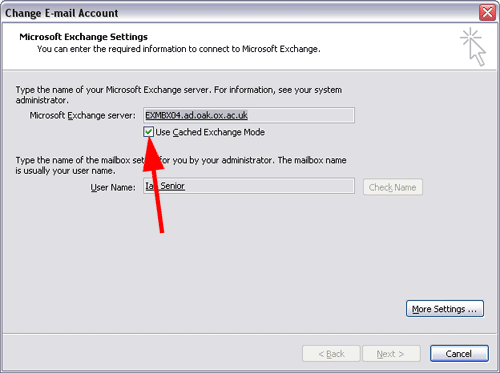Go to the previous step with Back
Screen dimensions: 500x373
click(331, 353)
